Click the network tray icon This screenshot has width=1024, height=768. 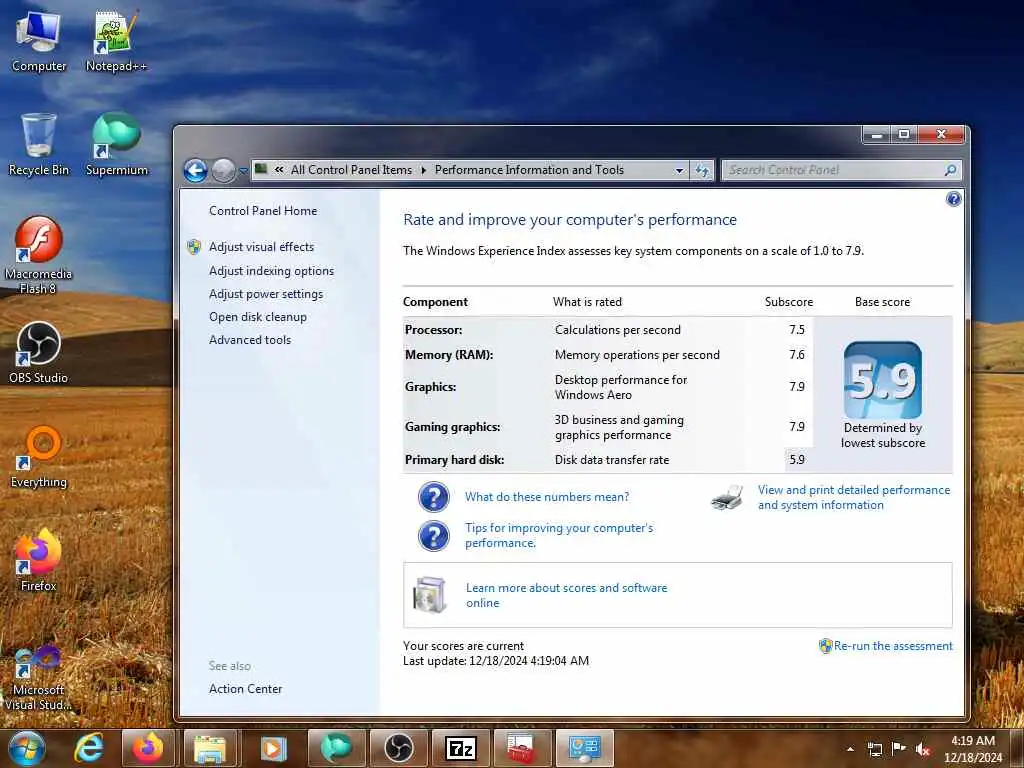point(874,749)
